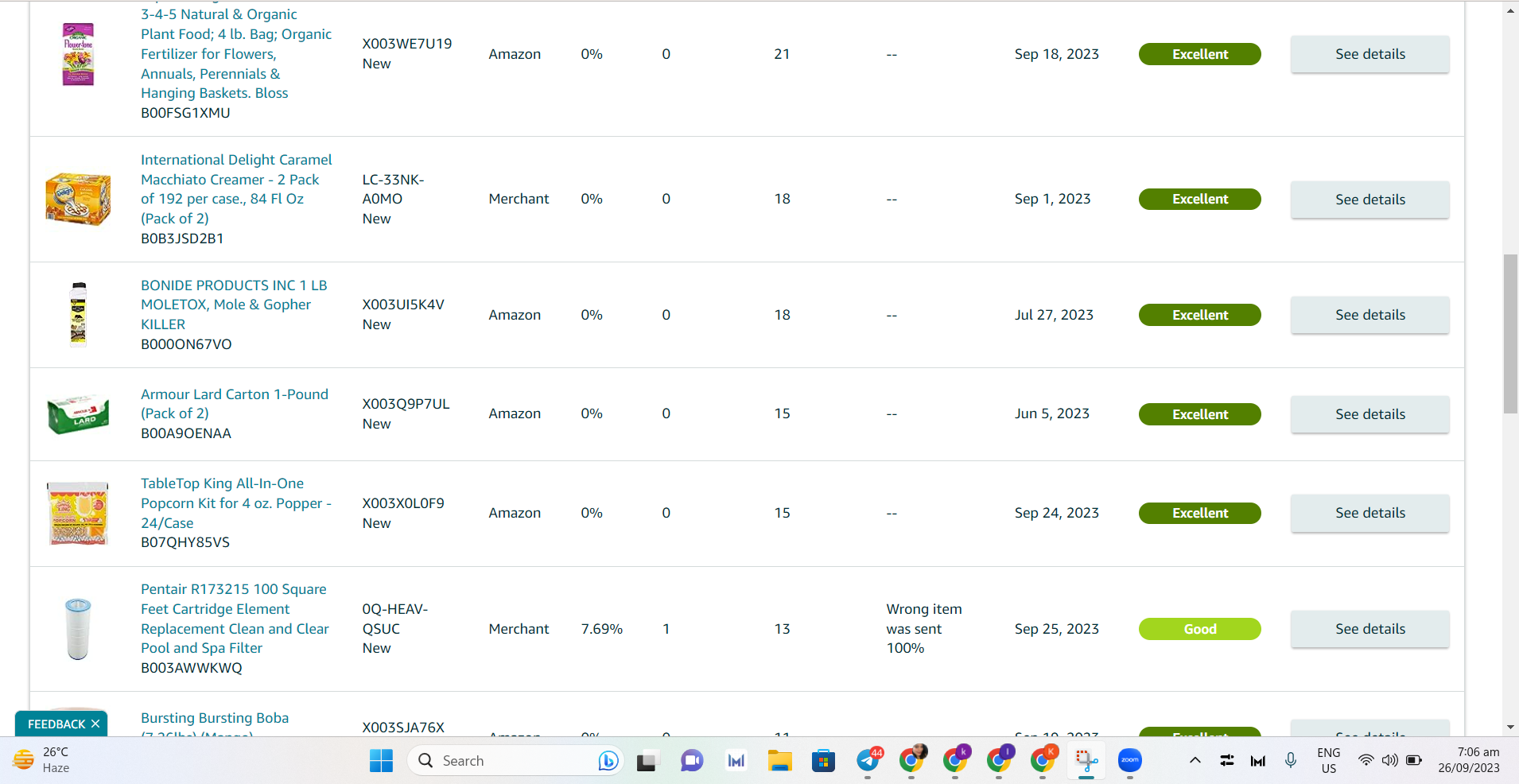Open Chrome window with photo profile badge
The width and height of the screenshot is (1519, 784).
click(x=912, y=760)
